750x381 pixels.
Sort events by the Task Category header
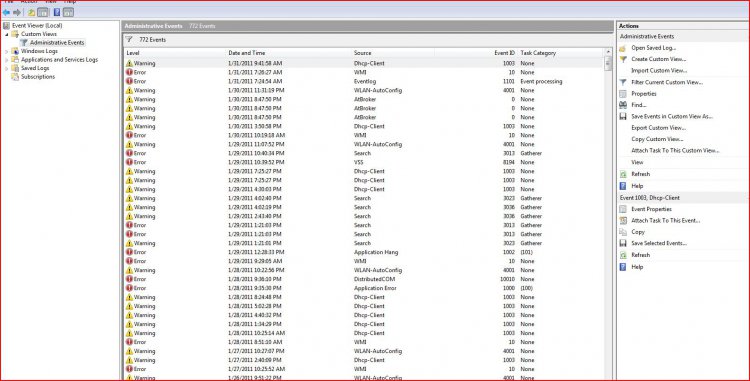561,53
